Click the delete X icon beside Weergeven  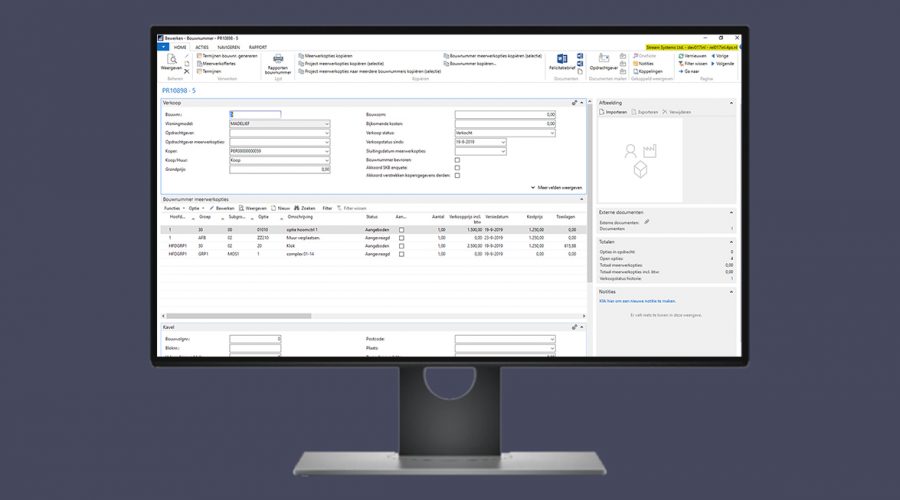pos(187,71)
